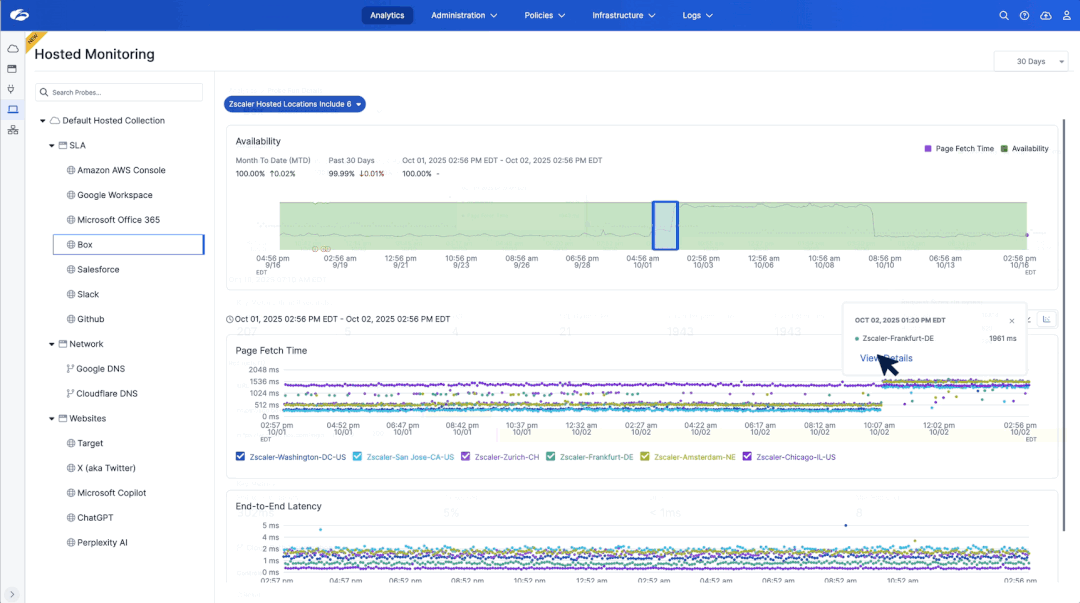Click the cloud upload activation icon
Viewport: 1080px width, 603px height.
pos(1046,15)
